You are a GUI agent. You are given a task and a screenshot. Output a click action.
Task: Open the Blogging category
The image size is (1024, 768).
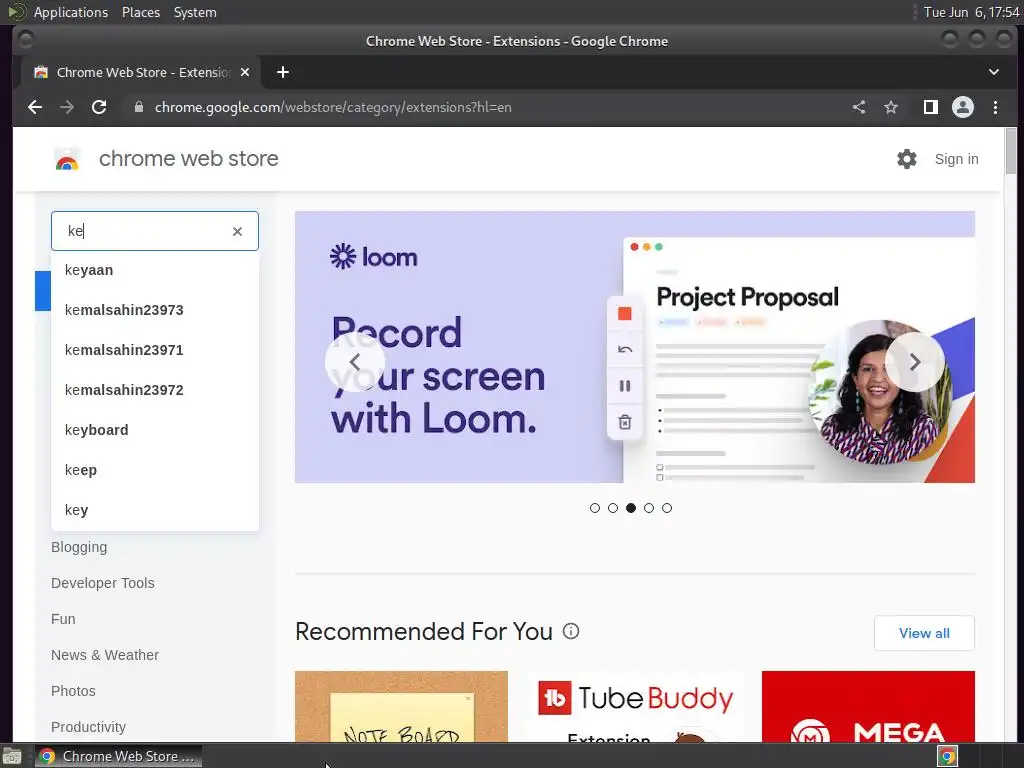click(x=79, y=547)
